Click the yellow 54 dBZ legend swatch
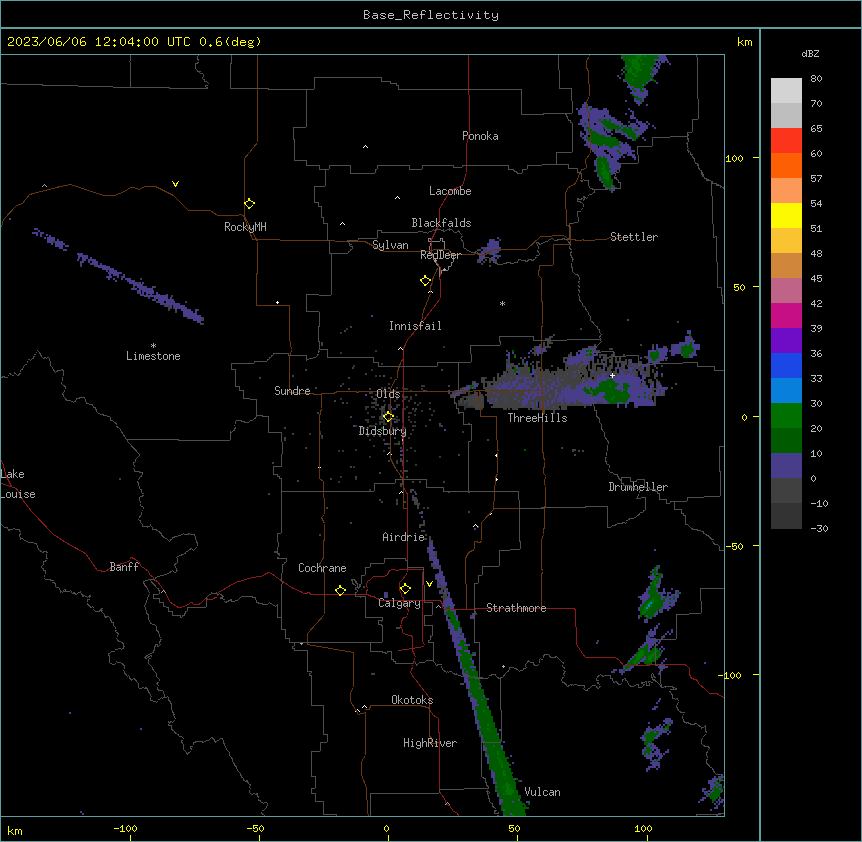862x842 pixels. tap(786, 215)
